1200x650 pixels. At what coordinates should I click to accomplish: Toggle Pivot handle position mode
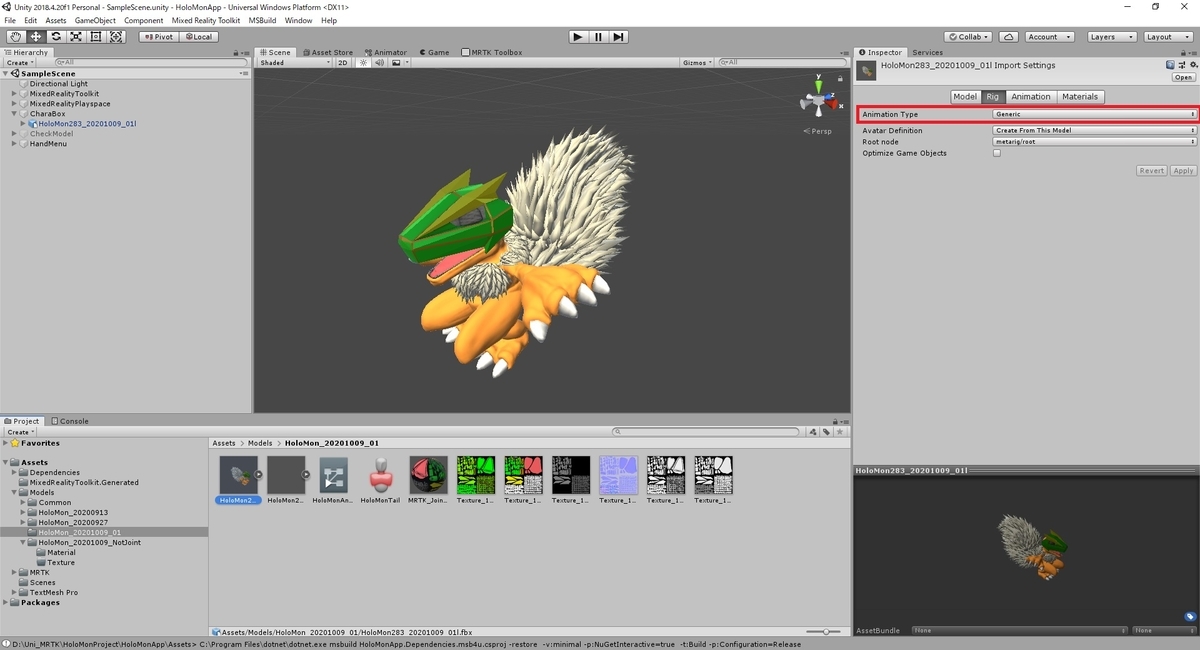(159, 37)
